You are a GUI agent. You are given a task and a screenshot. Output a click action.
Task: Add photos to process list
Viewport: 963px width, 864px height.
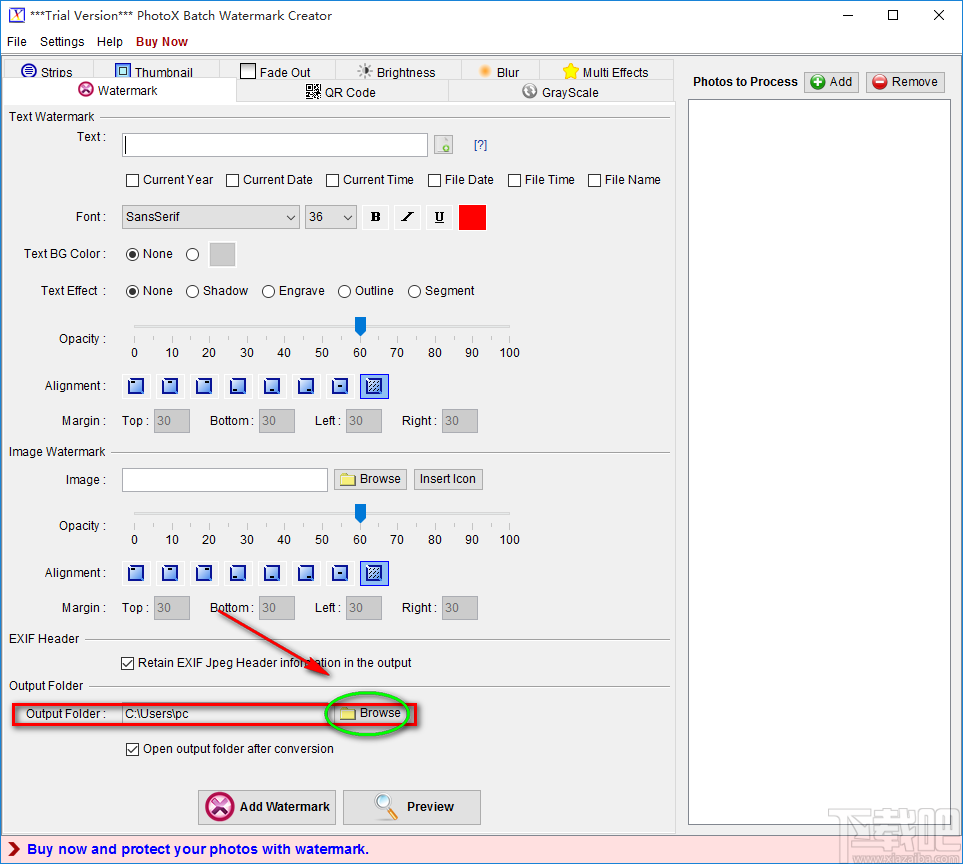click(x=831, y=82)
